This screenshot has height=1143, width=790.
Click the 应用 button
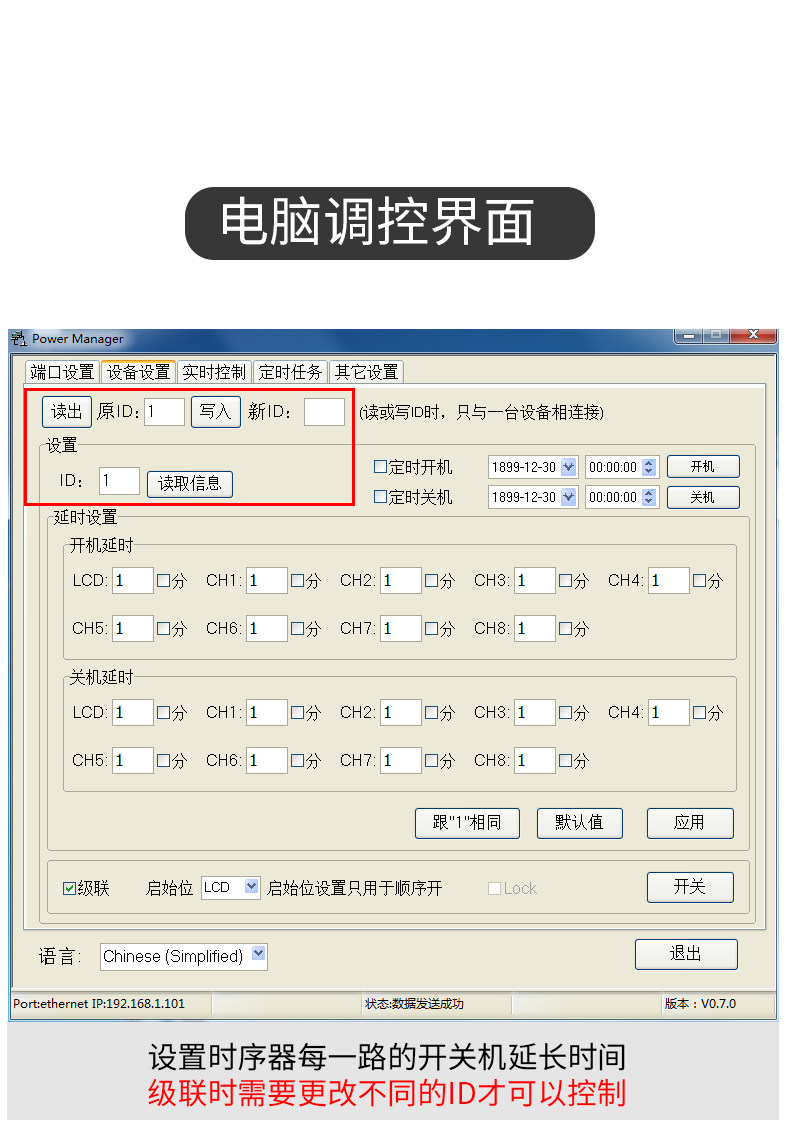coord(689,823)
